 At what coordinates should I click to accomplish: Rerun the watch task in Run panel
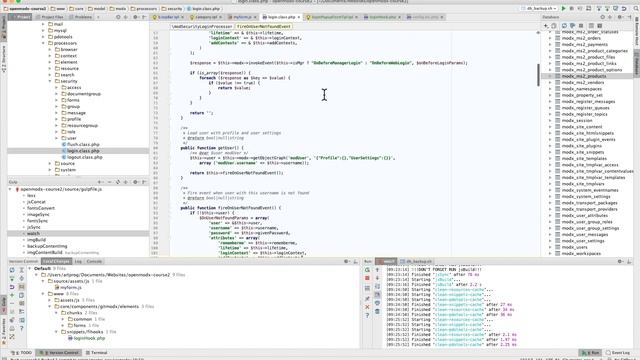[367, 270]
